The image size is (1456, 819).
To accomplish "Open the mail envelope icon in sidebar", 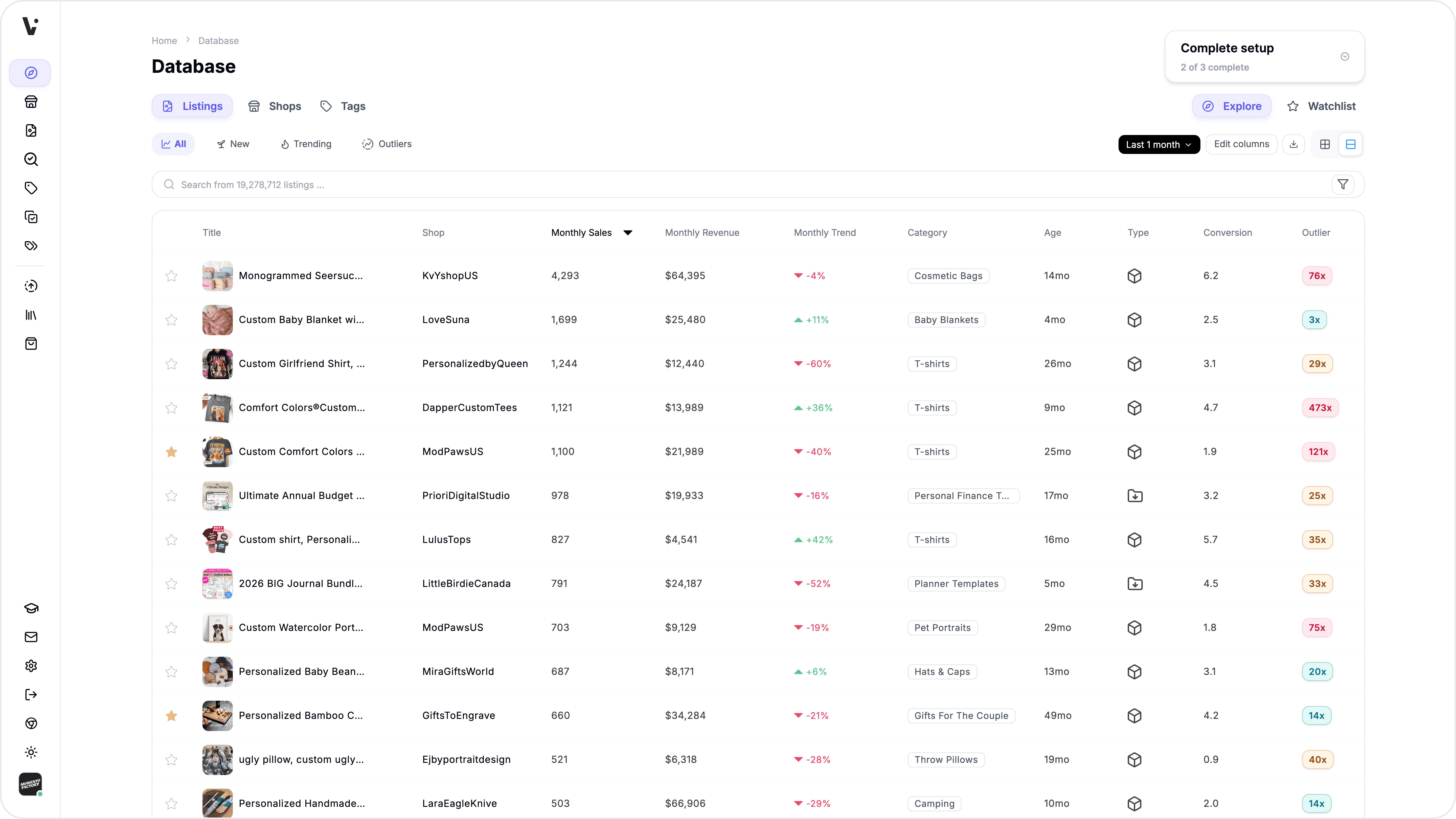I will click(x=31, y=637).
